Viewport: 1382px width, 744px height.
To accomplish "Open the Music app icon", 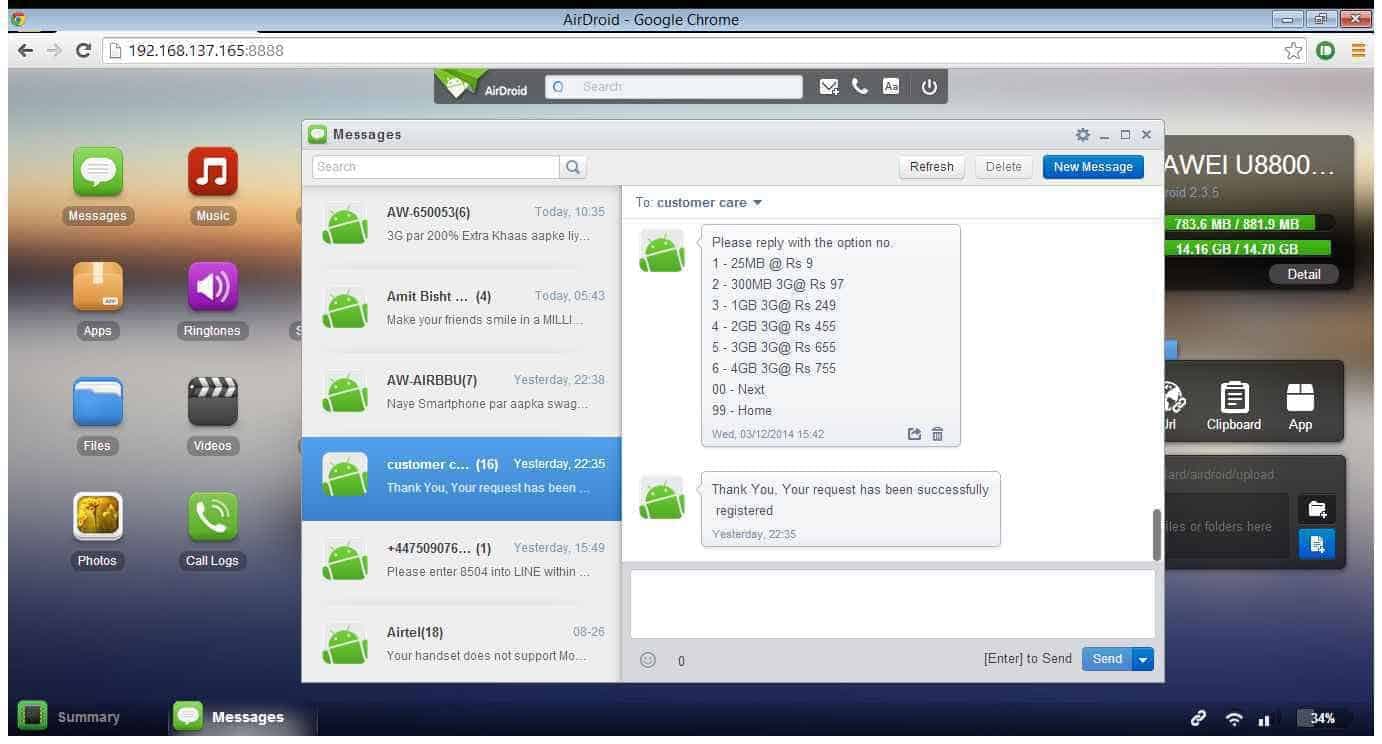I will [212, 172].
